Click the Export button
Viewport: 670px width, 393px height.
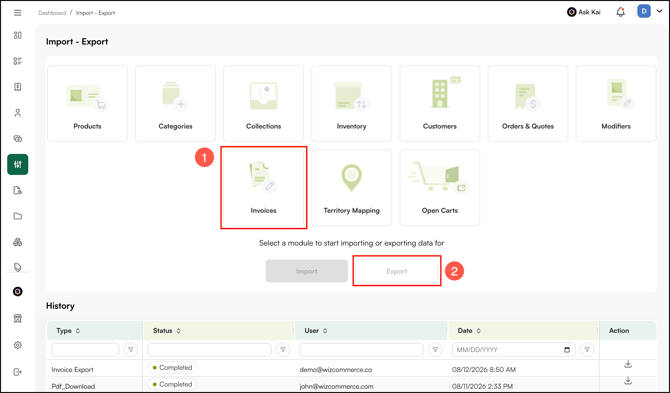(397, 271)
